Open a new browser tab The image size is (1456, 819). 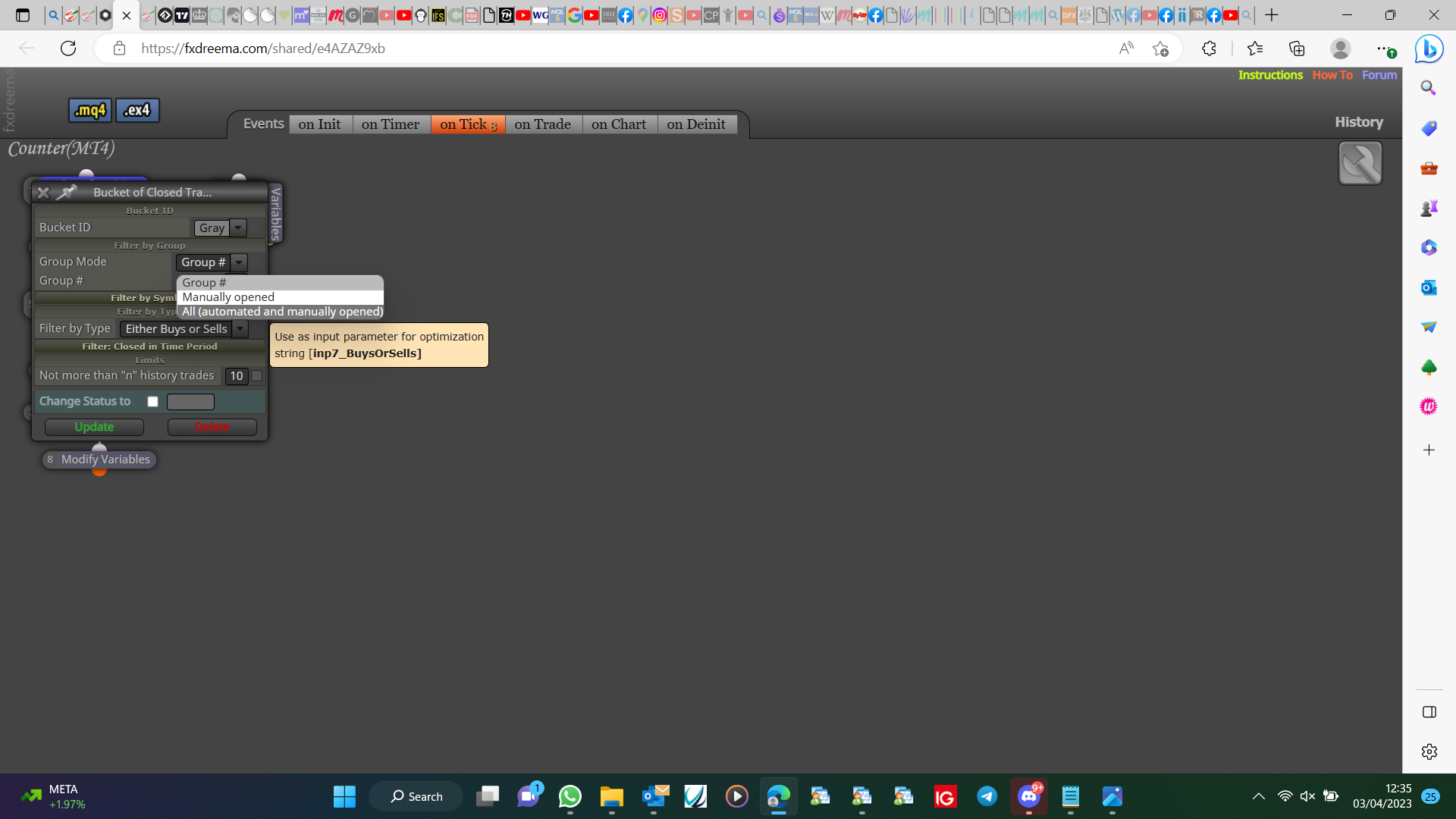pos(1272,14)
